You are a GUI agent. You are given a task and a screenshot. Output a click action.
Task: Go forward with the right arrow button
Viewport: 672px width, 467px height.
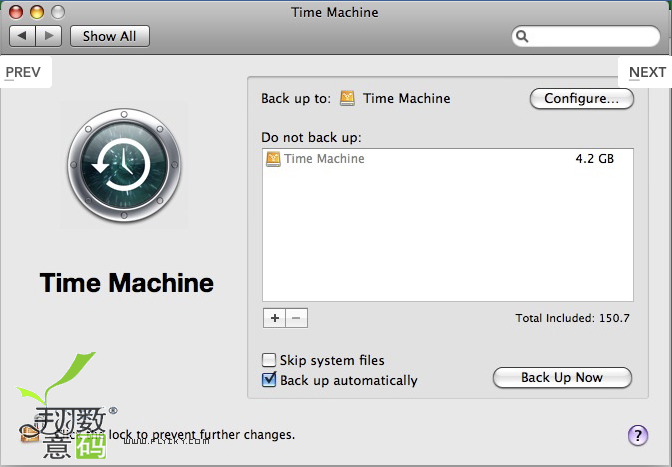pos(49,36)
